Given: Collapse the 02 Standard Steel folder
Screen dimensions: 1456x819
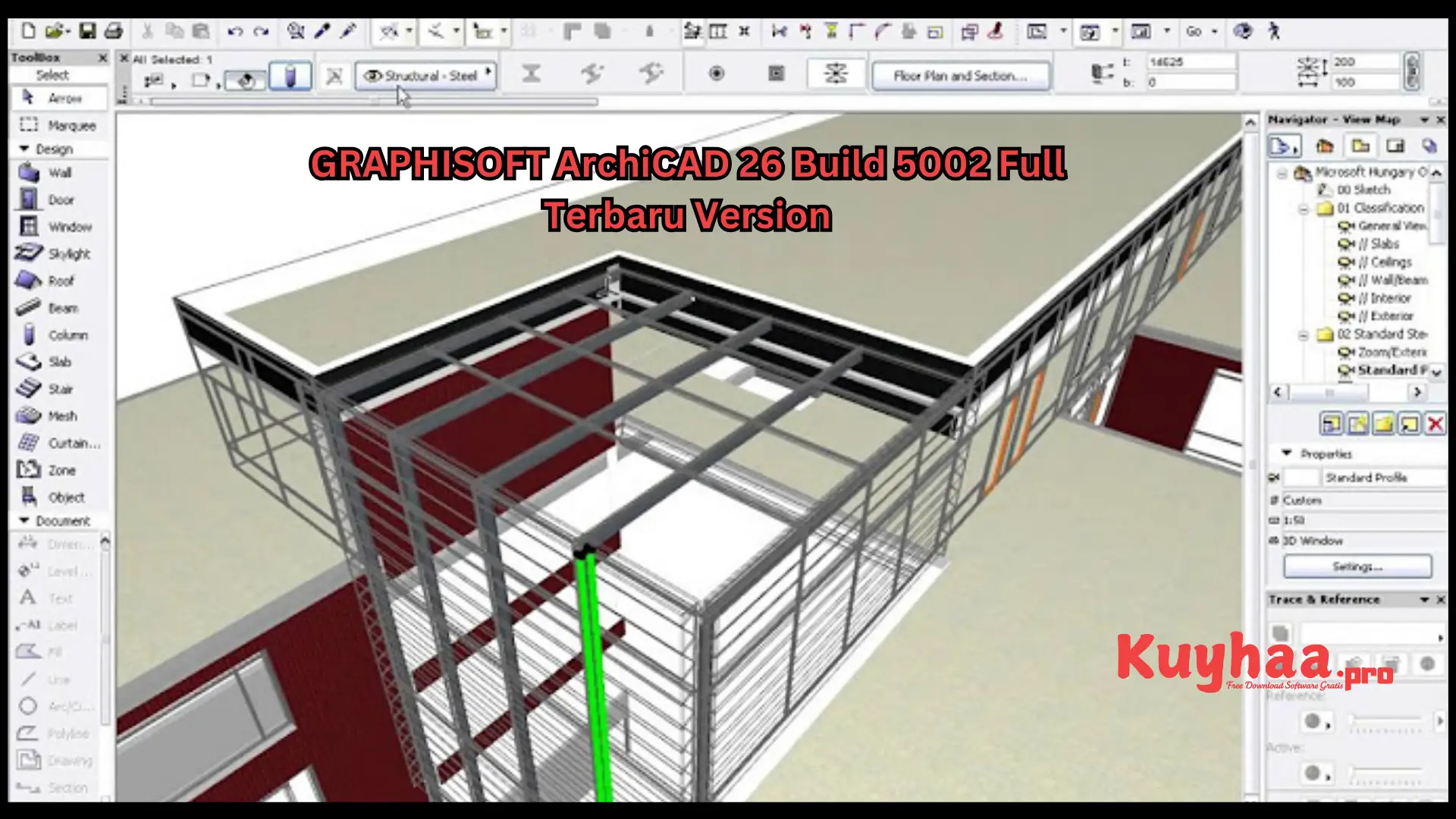Looking at the screenshot, I should [x=1304, y=334].
